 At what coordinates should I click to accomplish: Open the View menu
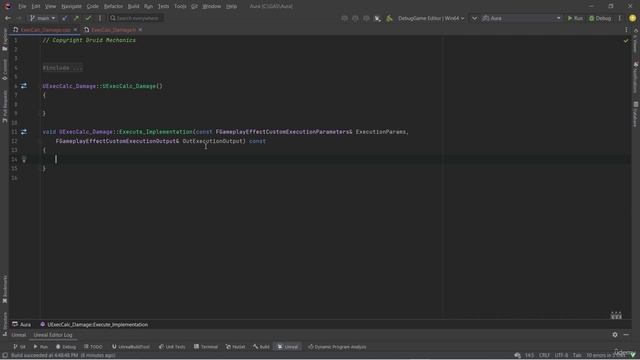click(50, 6)
